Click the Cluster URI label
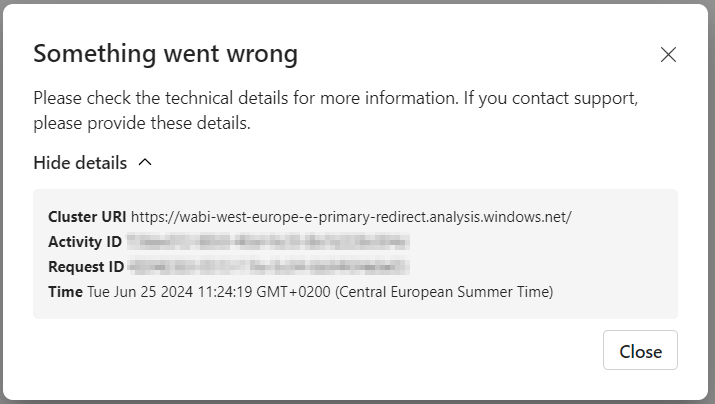The image size is (715, 404). (x=87, y=216)
